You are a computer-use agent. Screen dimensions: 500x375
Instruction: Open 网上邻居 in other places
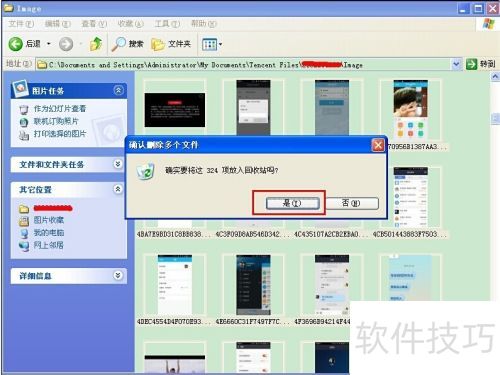pyautogui.click(x=48, y=245)
